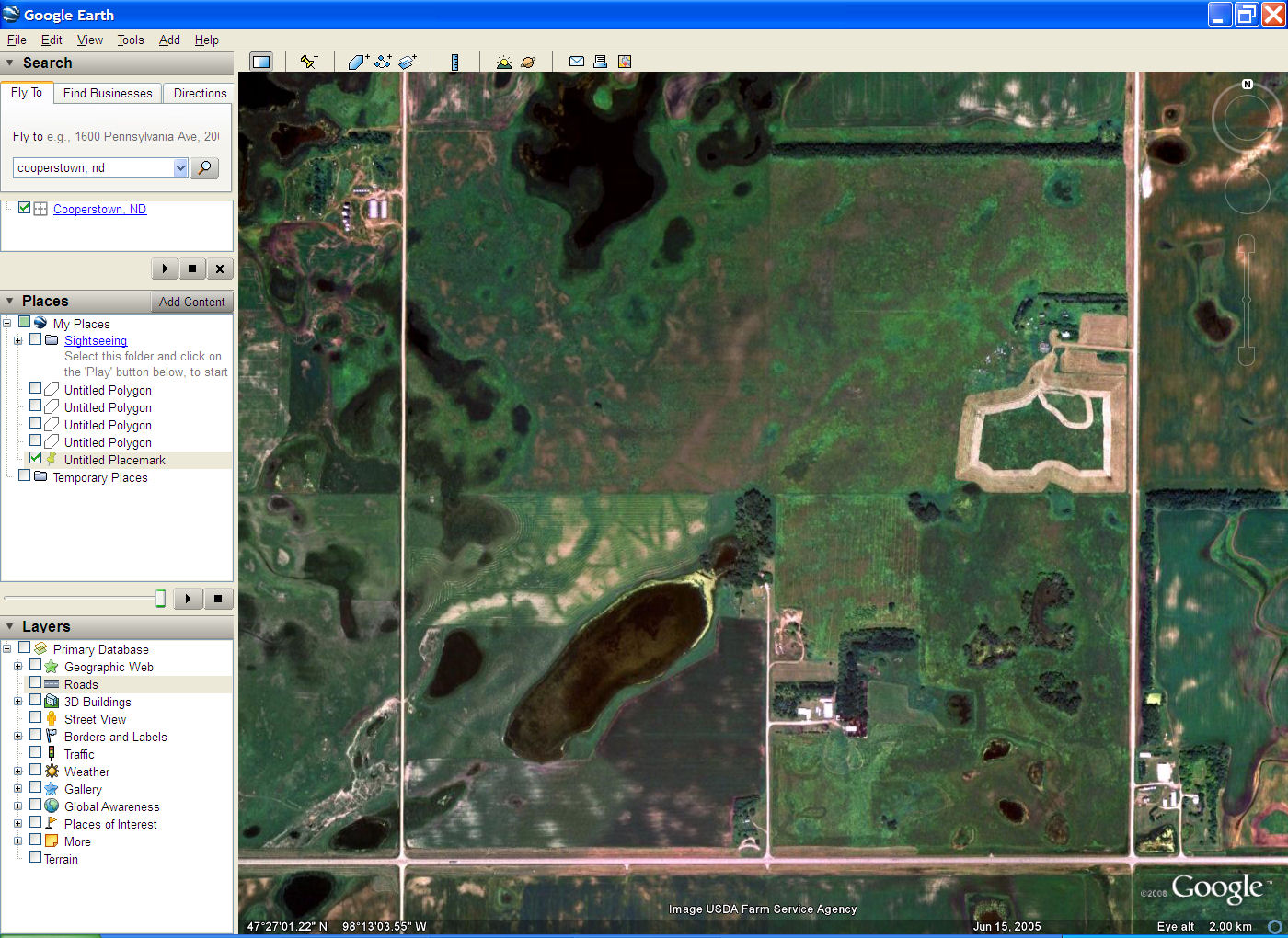Click the Places opacity slider handle
The image size is (1288, 938).
pos(160,599)
